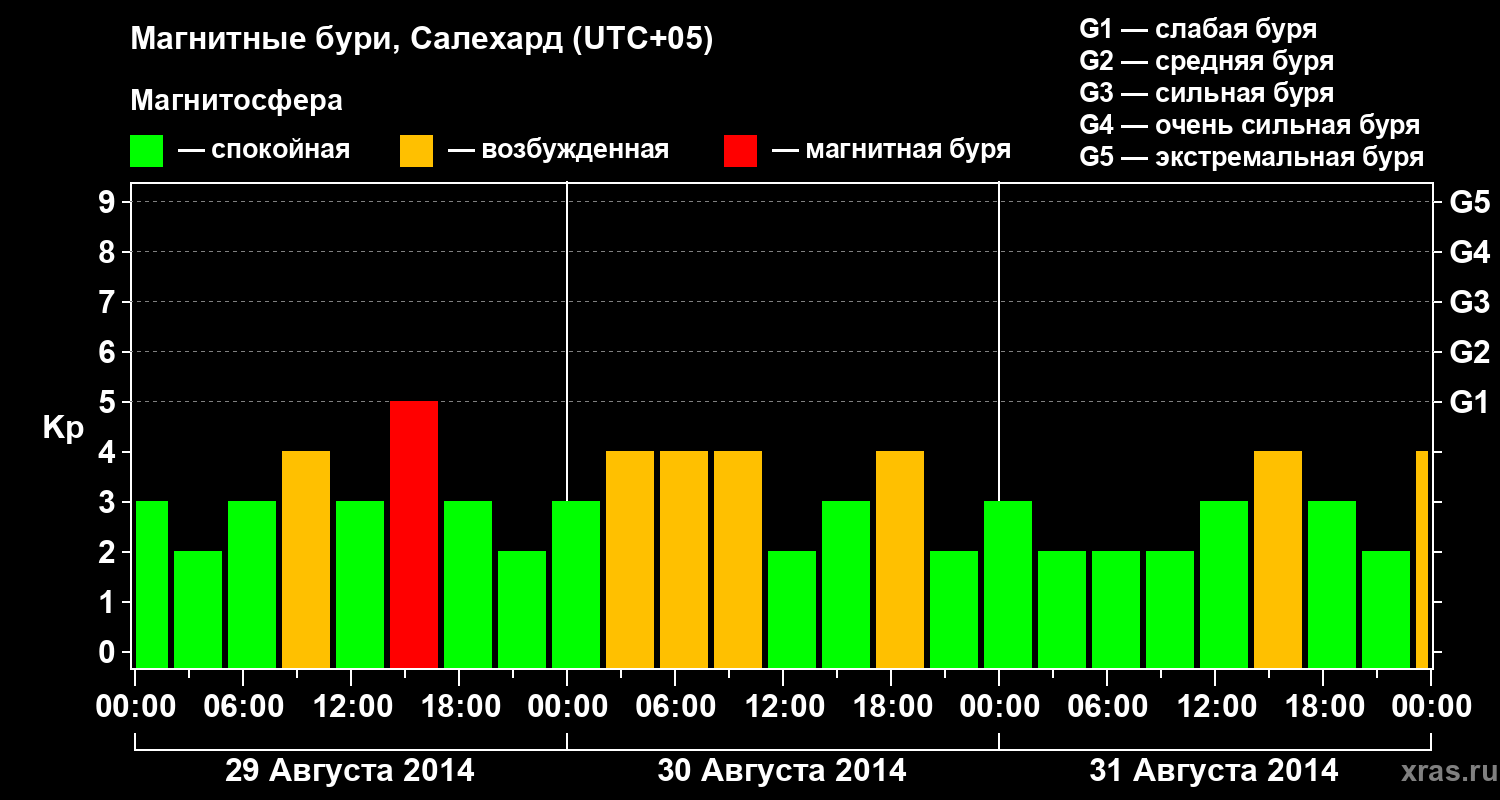Viewport: 1500px width, 800px height.
Task: Click the '31 Августа 2014' date label
Action: pyautogui.click(x=1214, y=771)
